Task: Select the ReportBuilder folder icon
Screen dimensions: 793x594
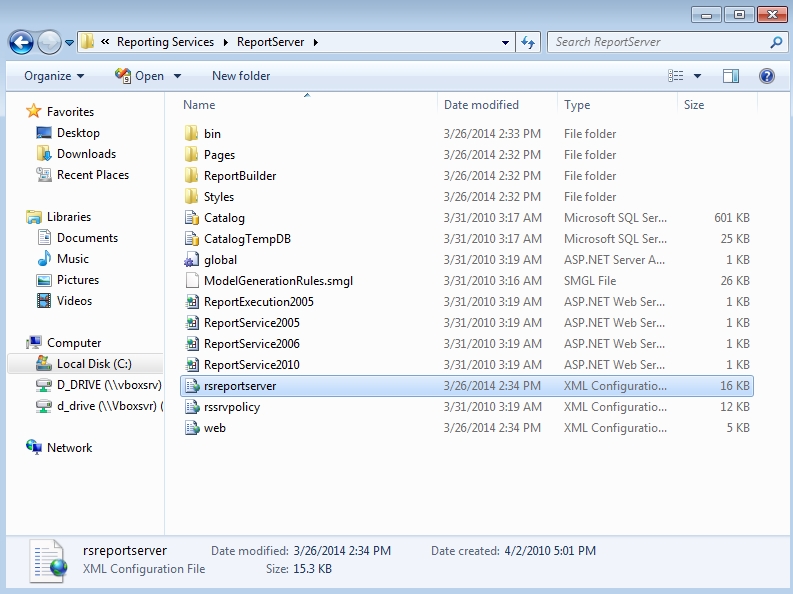Action: click(x=191, y=175)
